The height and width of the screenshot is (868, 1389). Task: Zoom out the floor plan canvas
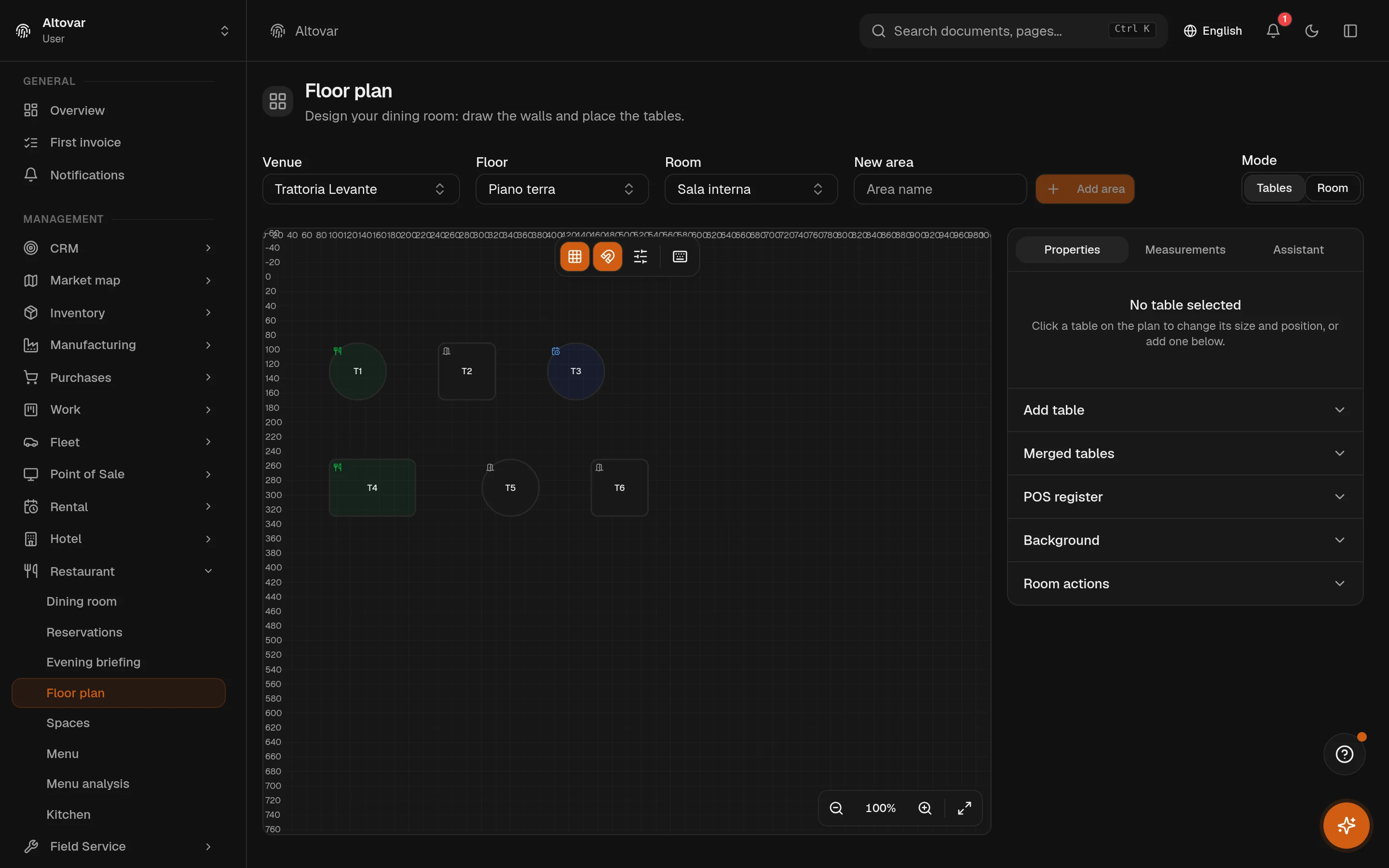(x=836, y=808)
